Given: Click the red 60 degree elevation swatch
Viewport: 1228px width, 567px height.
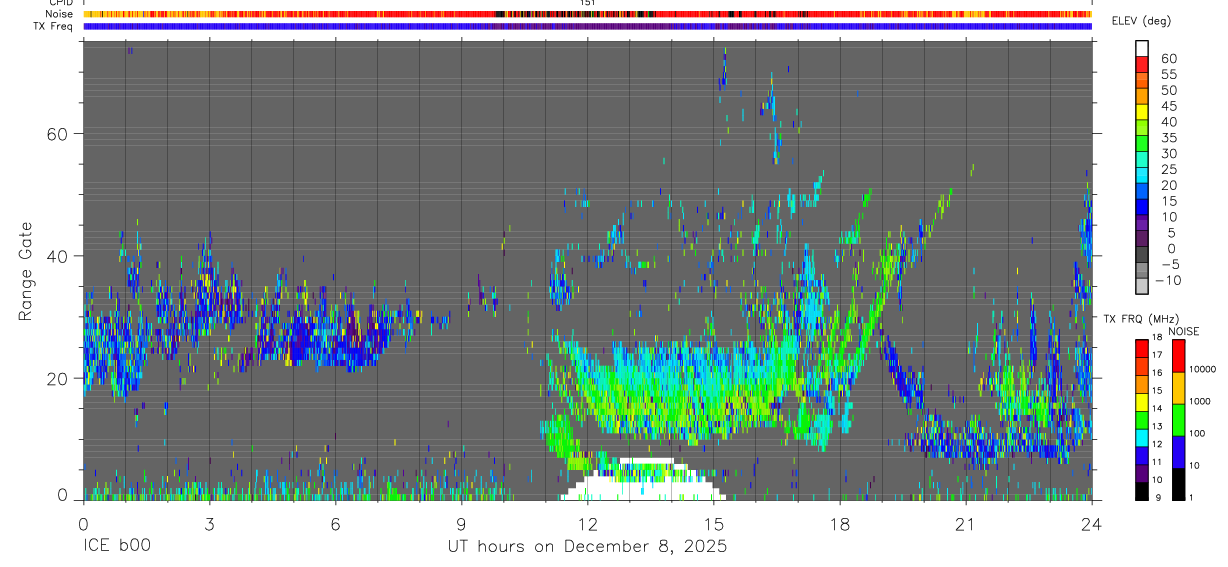Looking at the screenshot, I should [1142, 62].
